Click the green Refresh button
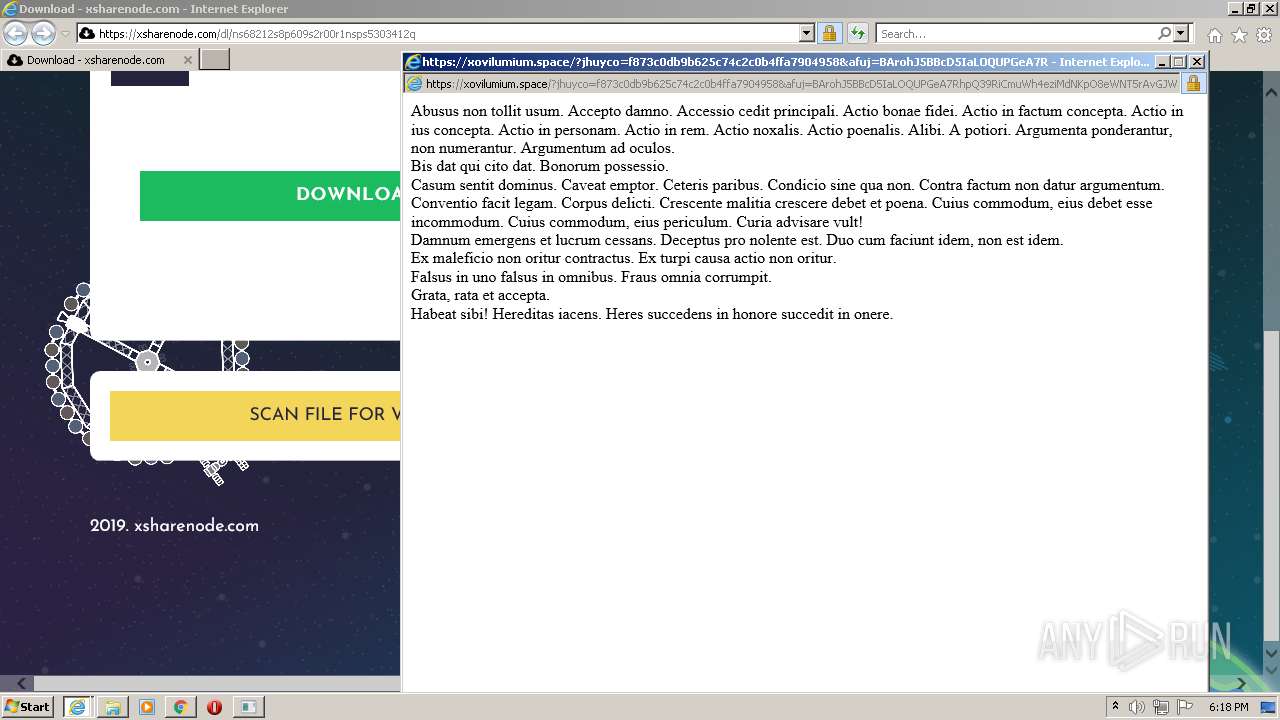The width and height of the screenshot is (1280, 720). [x=857, y=34]
